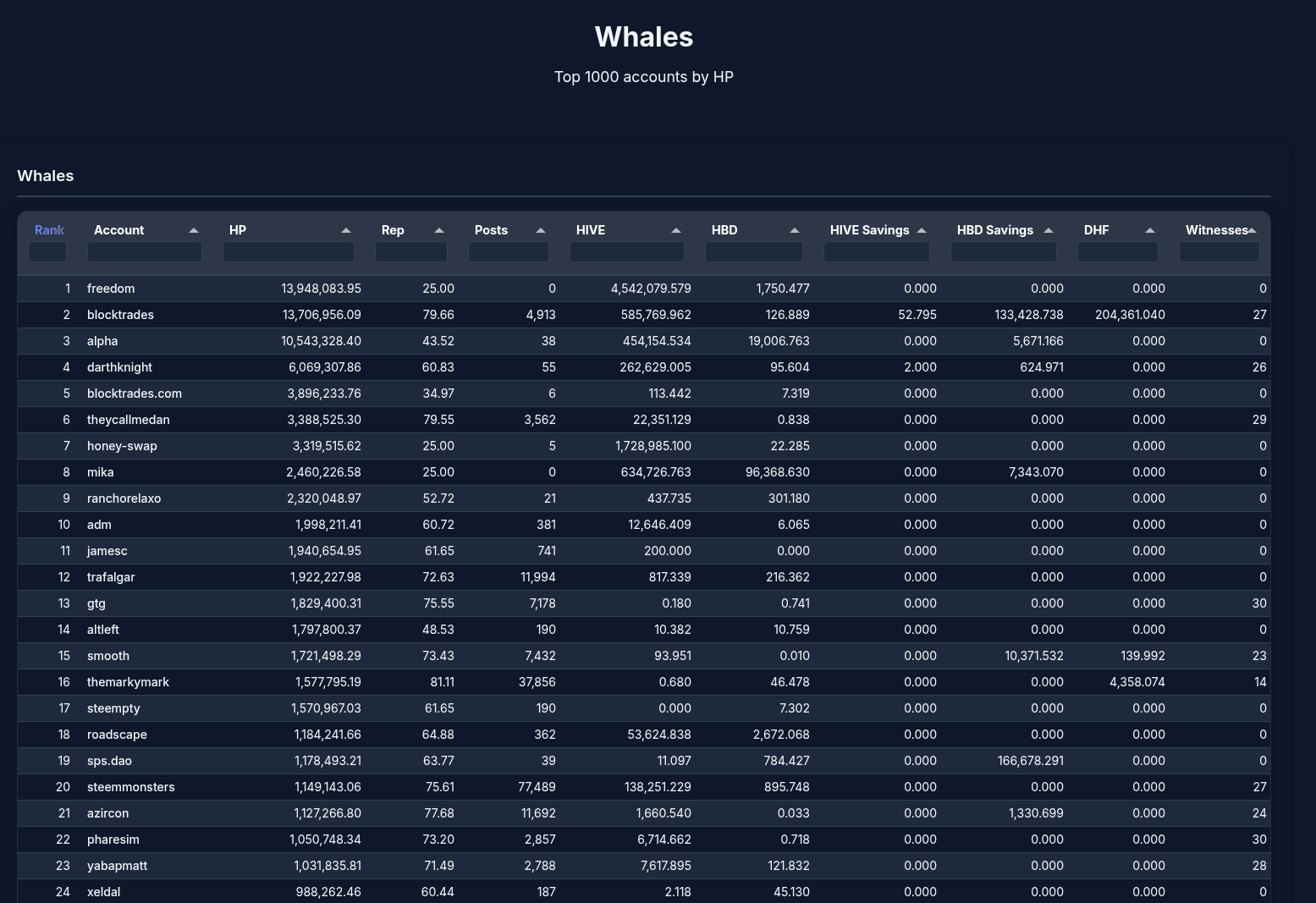Image resolution: width=1316 pixels, height=903 pixels.
Task: Click sort arrow beside HBD Savings
Action: (x=1049, y=230)
